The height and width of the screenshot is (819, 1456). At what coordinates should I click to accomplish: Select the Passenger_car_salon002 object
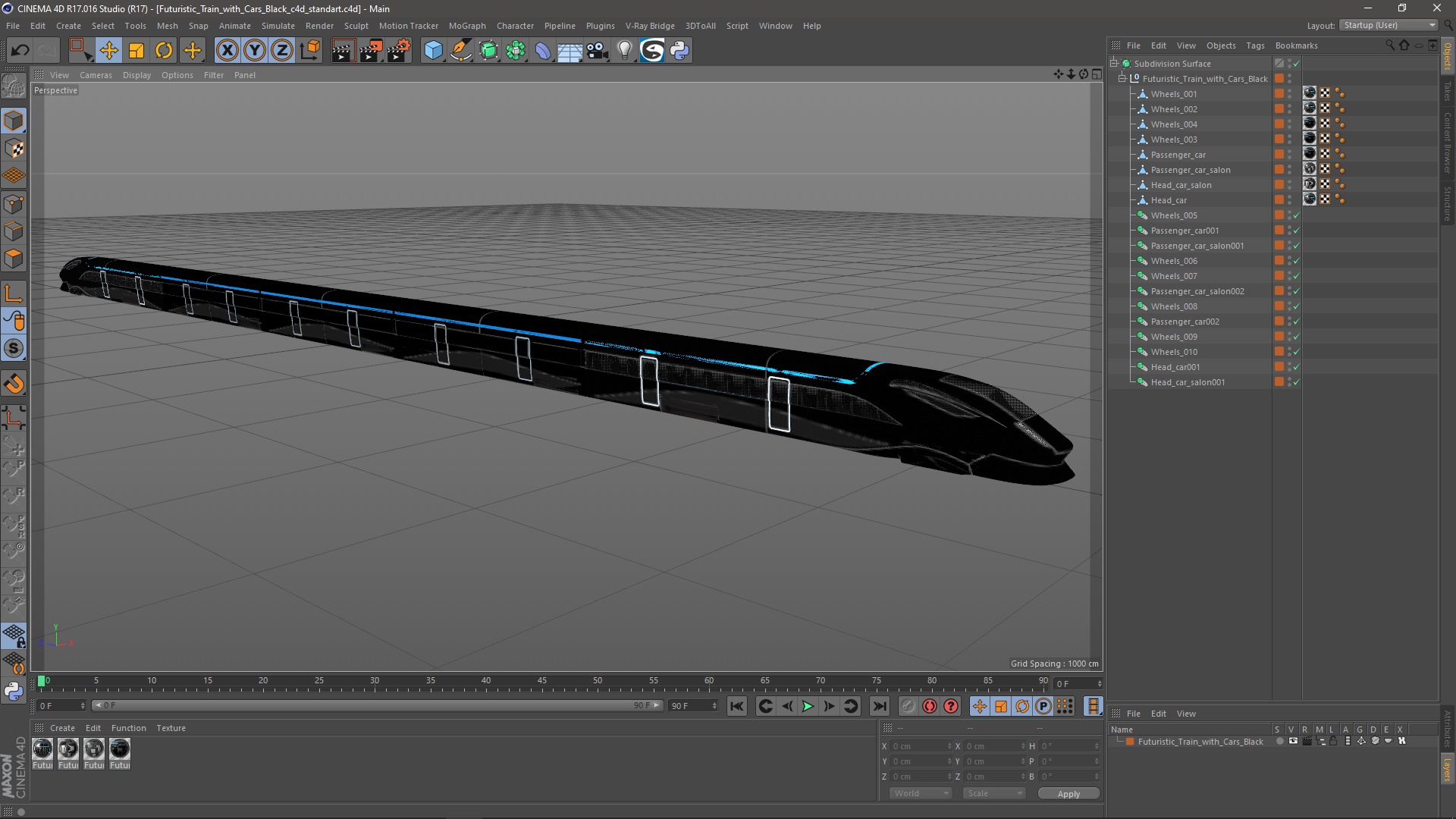(x=1197, y=291)
